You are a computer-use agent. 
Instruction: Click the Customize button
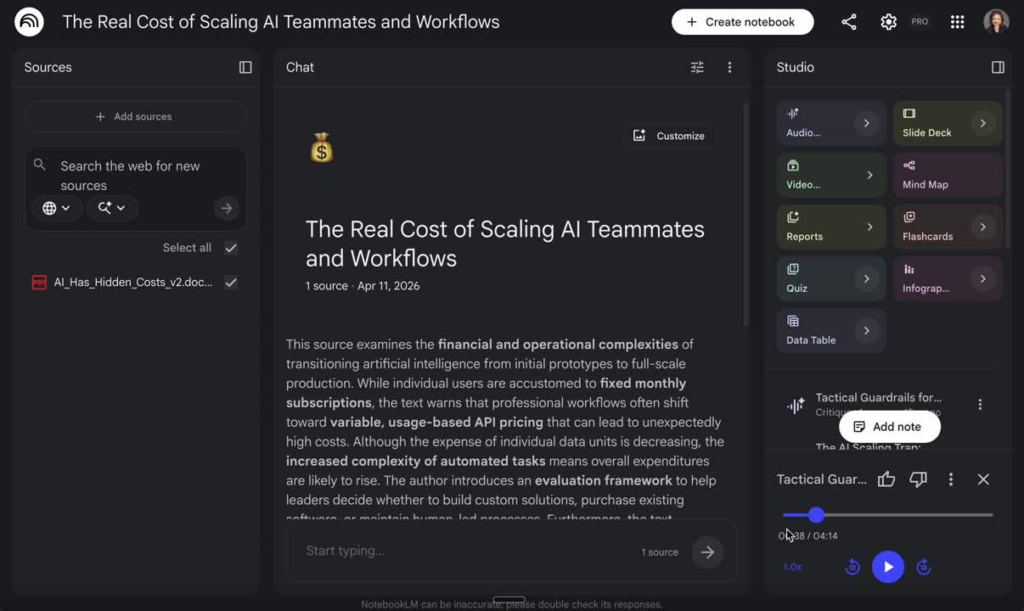coord(669,136)
